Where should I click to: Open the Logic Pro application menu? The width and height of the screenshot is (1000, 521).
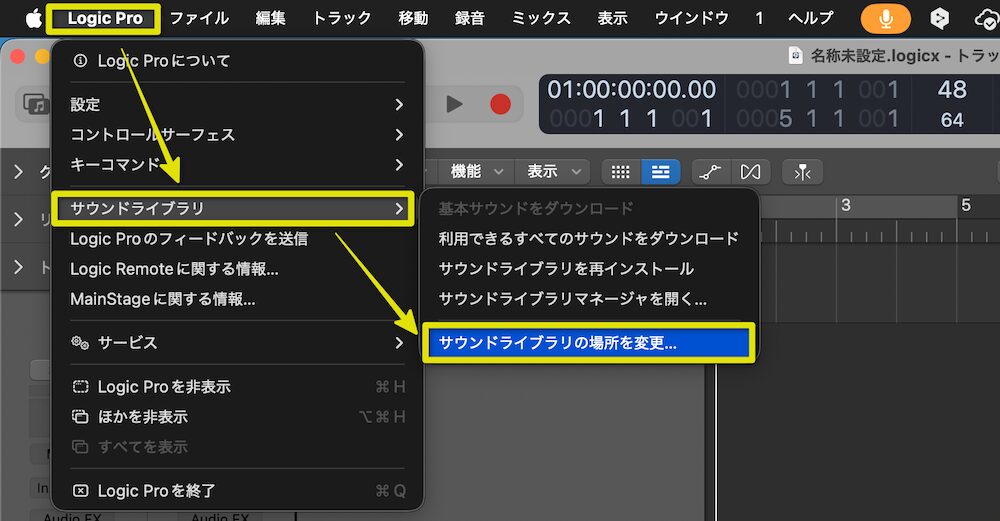click(x=105, y=18)
